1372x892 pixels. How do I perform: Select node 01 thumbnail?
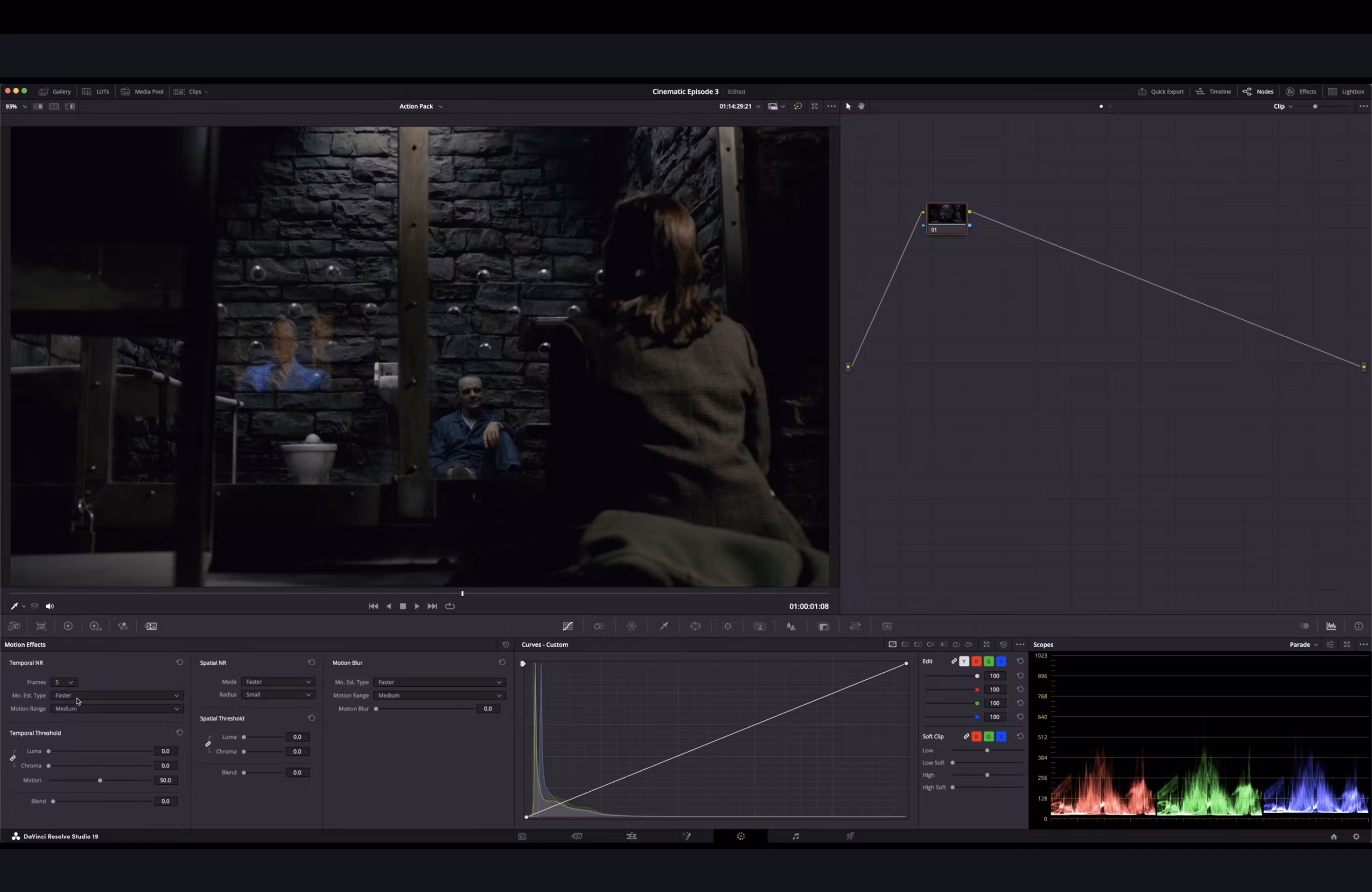pos(946,214)
